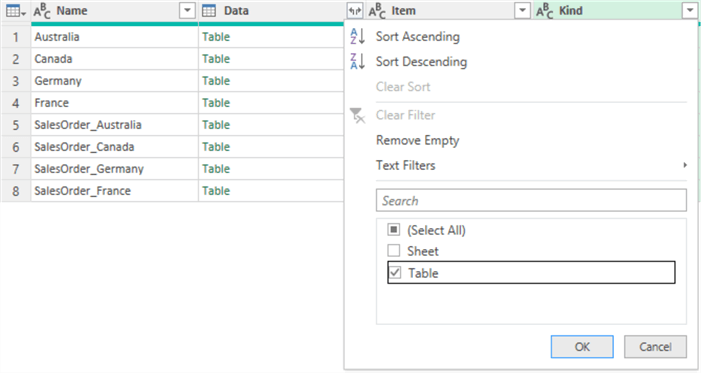
Task: Select the Canada name cell
Action: tap(115, 59)
